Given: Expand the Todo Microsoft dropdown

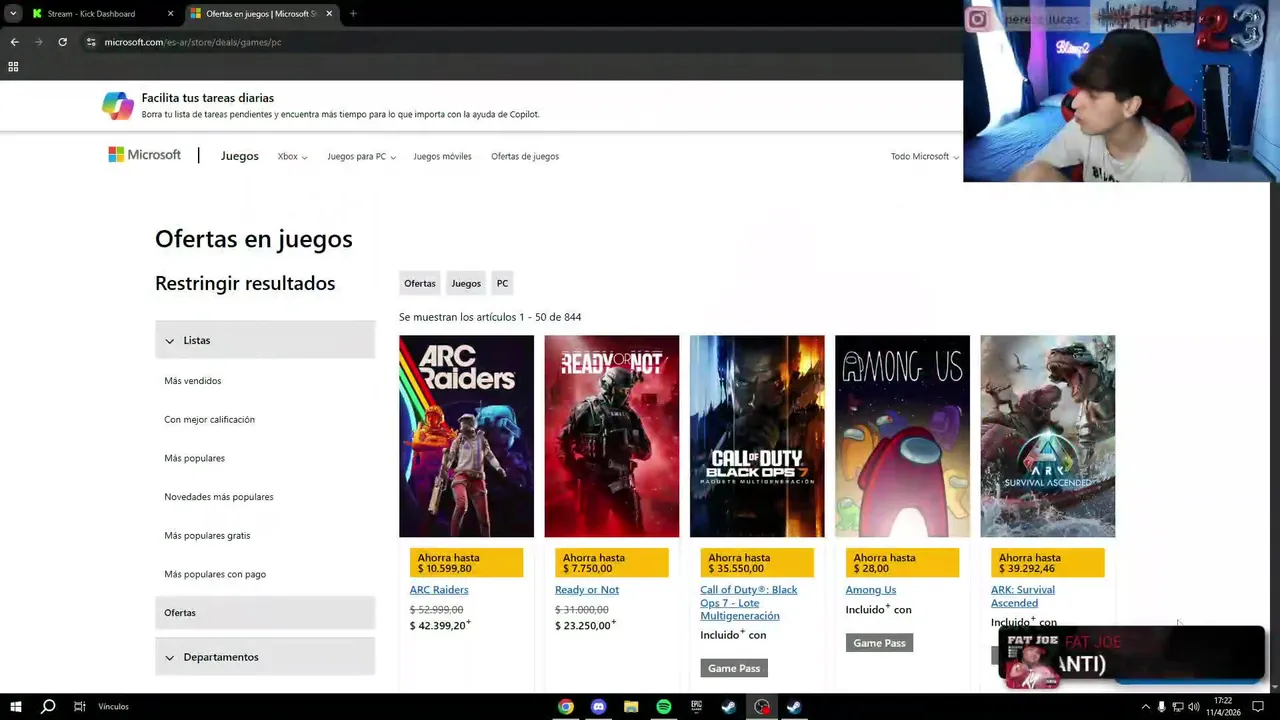Looking at the screenshot, I should tap(925, 157).
